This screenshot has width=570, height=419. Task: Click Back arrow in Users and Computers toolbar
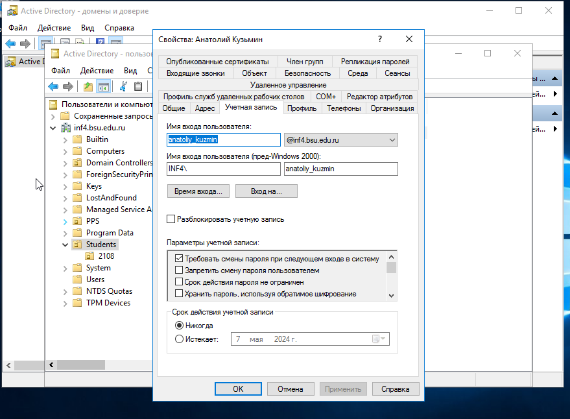click(53, 86)
